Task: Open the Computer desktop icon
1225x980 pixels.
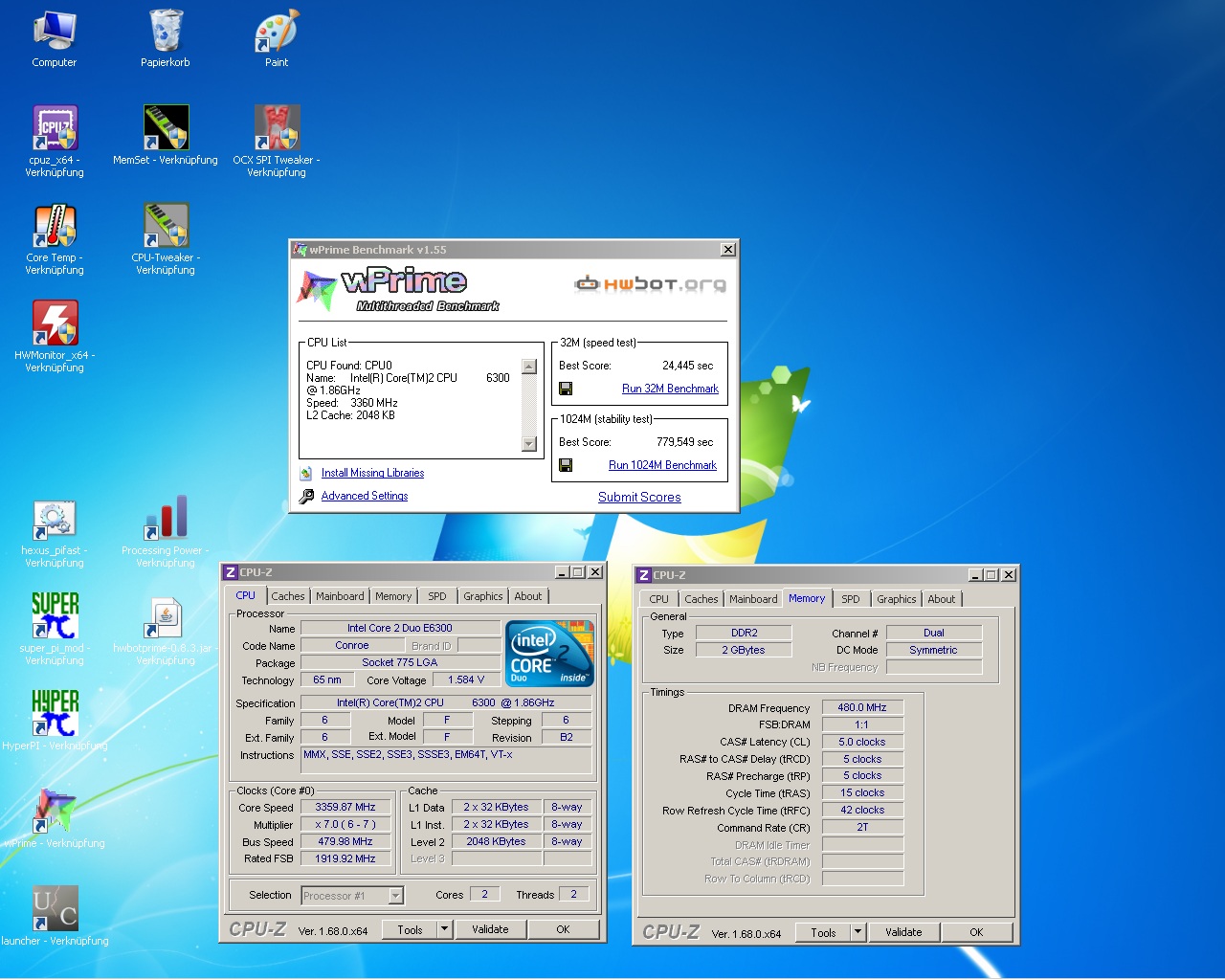Action: (55, 31)
